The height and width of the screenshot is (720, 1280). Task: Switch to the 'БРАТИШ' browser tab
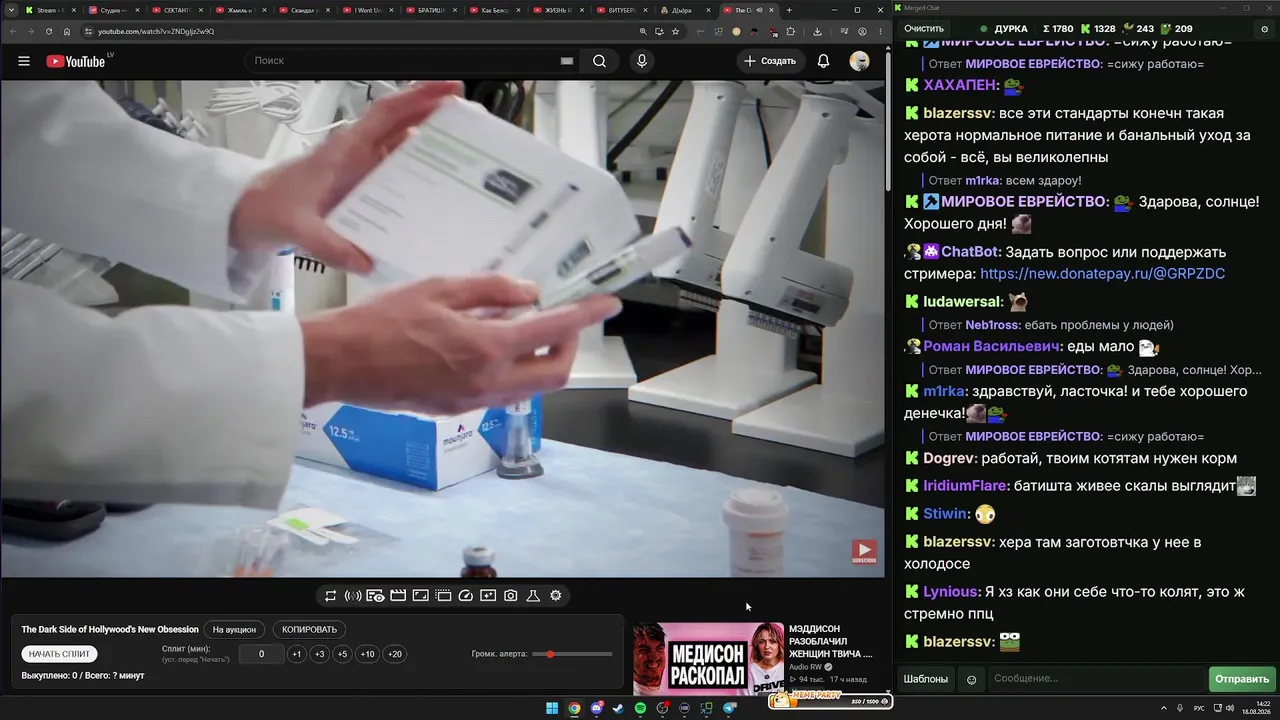(x=431, y=10)
